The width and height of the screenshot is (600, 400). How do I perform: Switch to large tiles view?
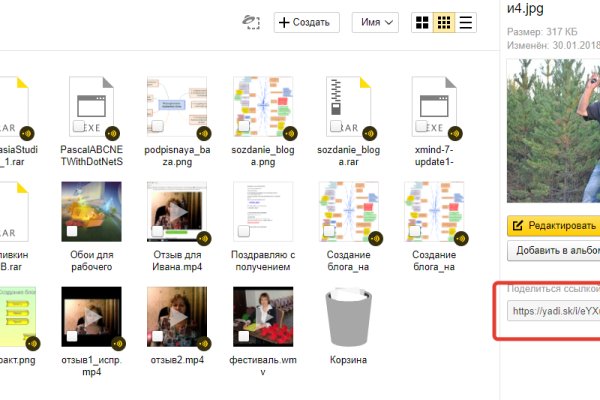coord(422,22)
